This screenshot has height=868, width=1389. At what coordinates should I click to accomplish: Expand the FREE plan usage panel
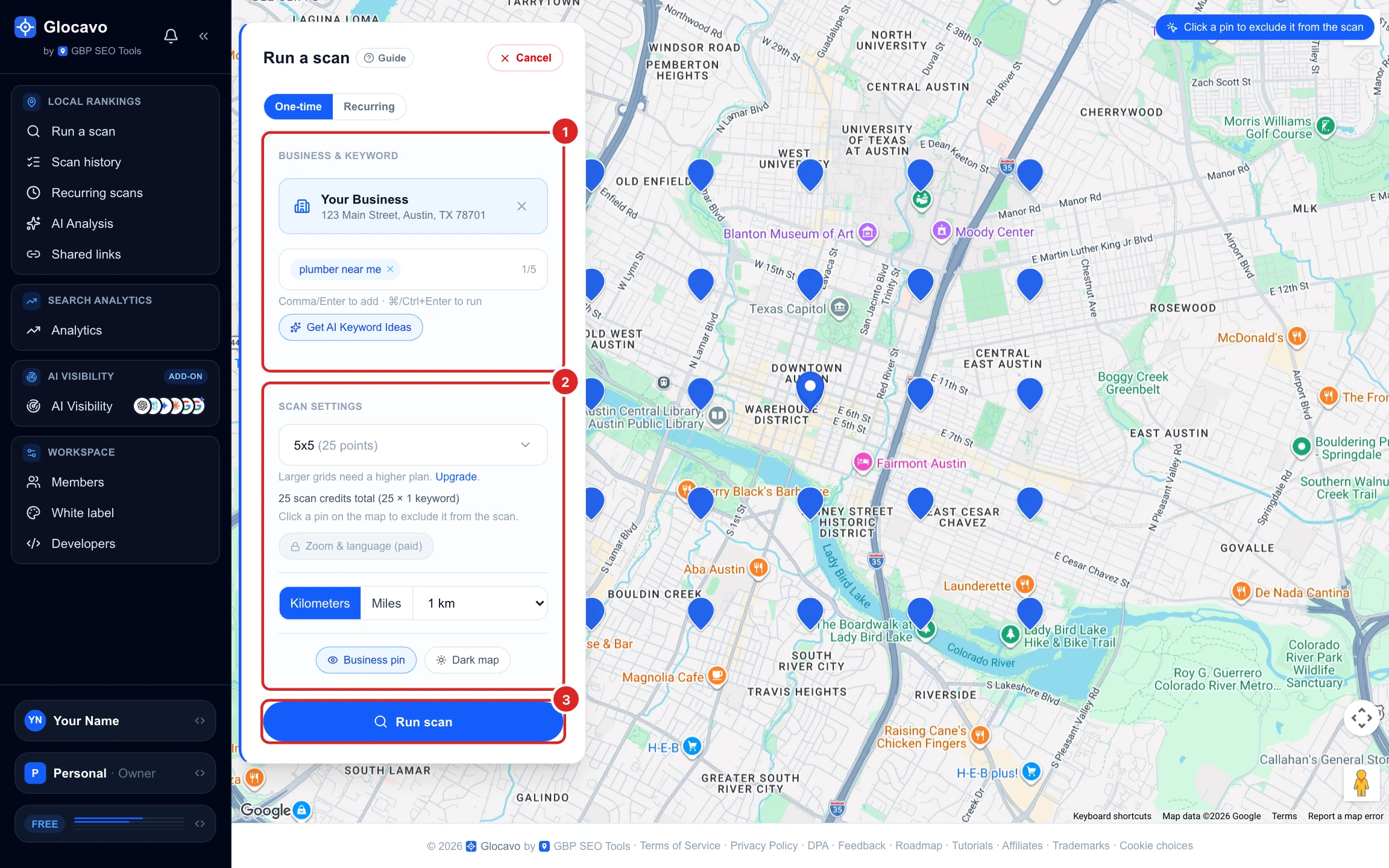(x=115, y=824)
